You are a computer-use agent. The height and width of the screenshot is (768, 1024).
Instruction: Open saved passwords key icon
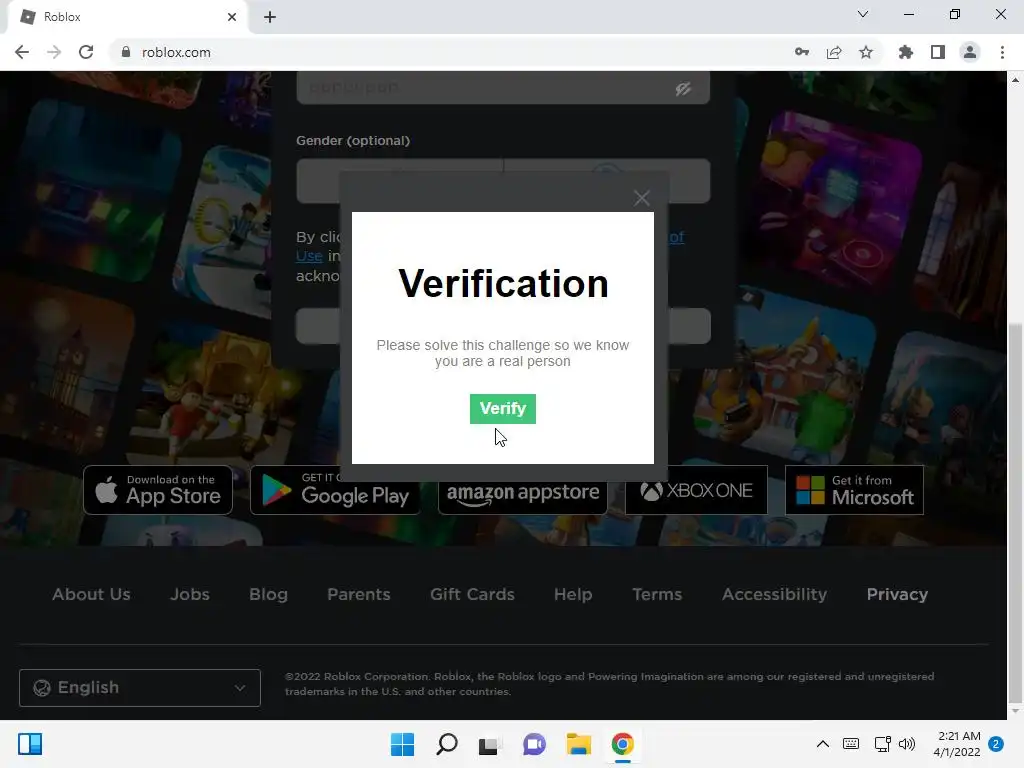802,52
